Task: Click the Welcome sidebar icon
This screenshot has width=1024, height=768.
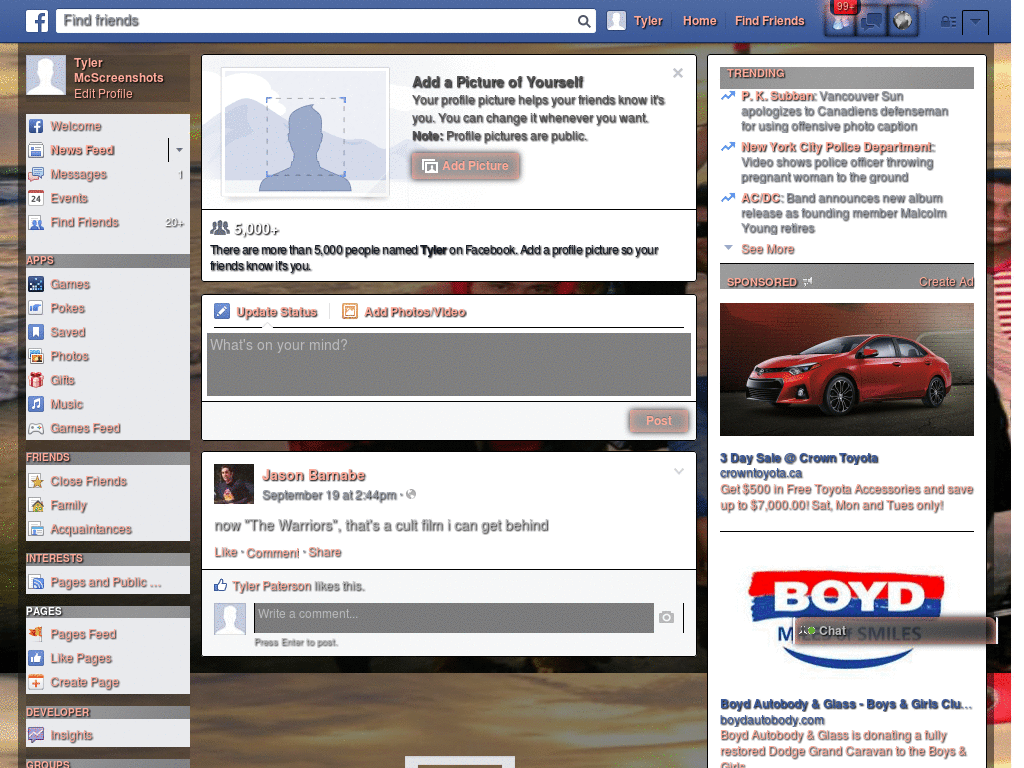Action: click(36, 126)
